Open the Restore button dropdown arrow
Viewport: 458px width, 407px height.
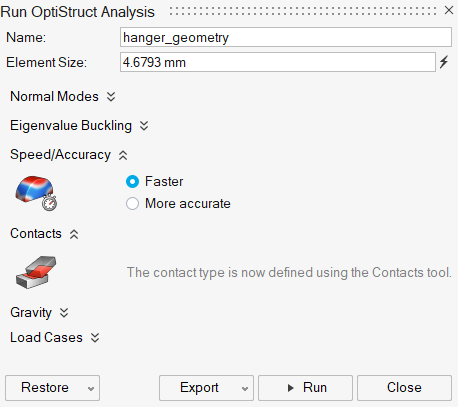[91, 388]
